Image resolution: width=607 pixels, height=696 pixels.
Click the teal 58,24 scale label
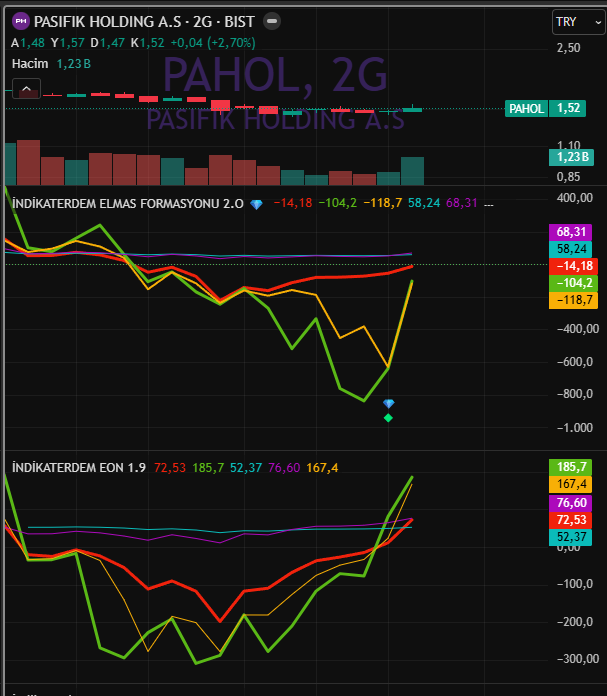pyautogui.click(x=571, y=249)
